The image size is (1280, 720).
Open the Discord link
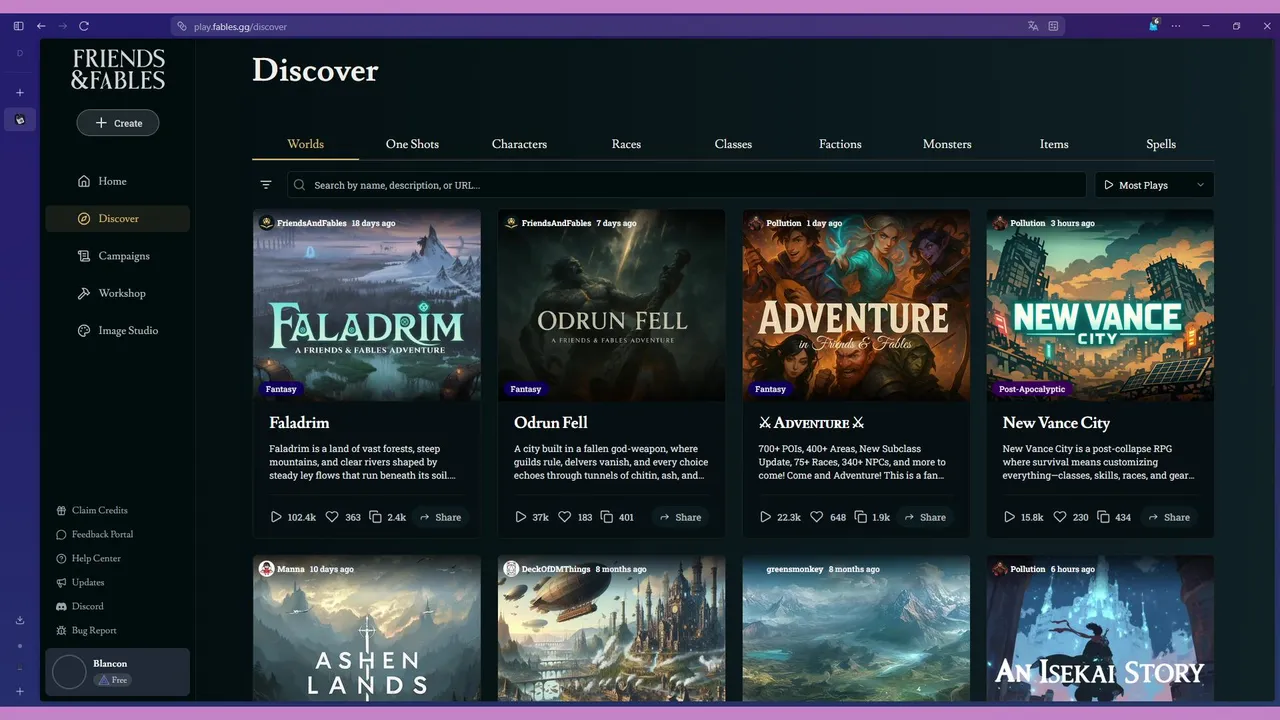click(x=80, y=606)
